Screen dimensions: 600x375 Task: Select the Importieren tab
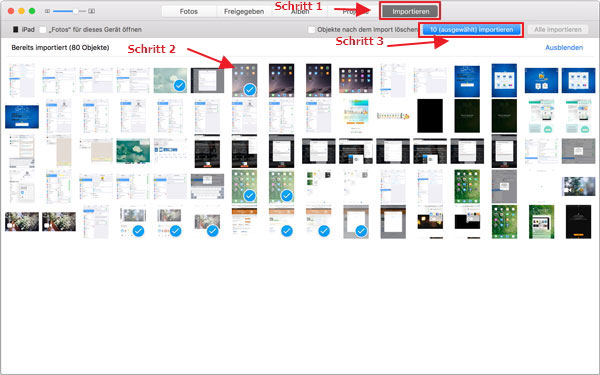(410, 11)
